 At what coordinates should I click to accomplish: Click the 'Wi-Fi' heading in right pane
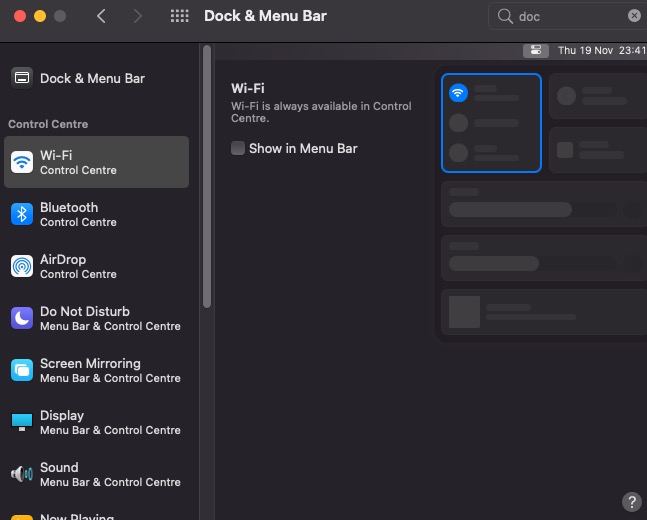248,88
